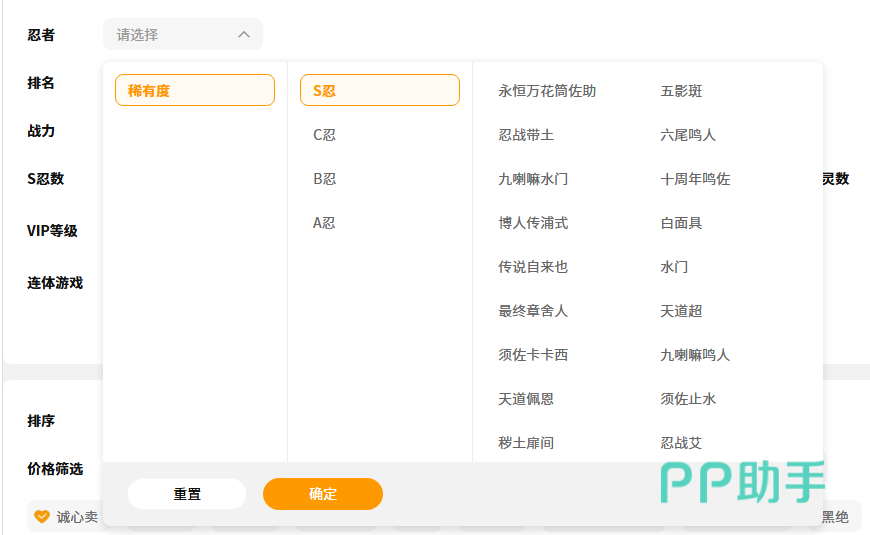Click the 战力 filter label
This screenshot has height=535, width=870.
41,131
